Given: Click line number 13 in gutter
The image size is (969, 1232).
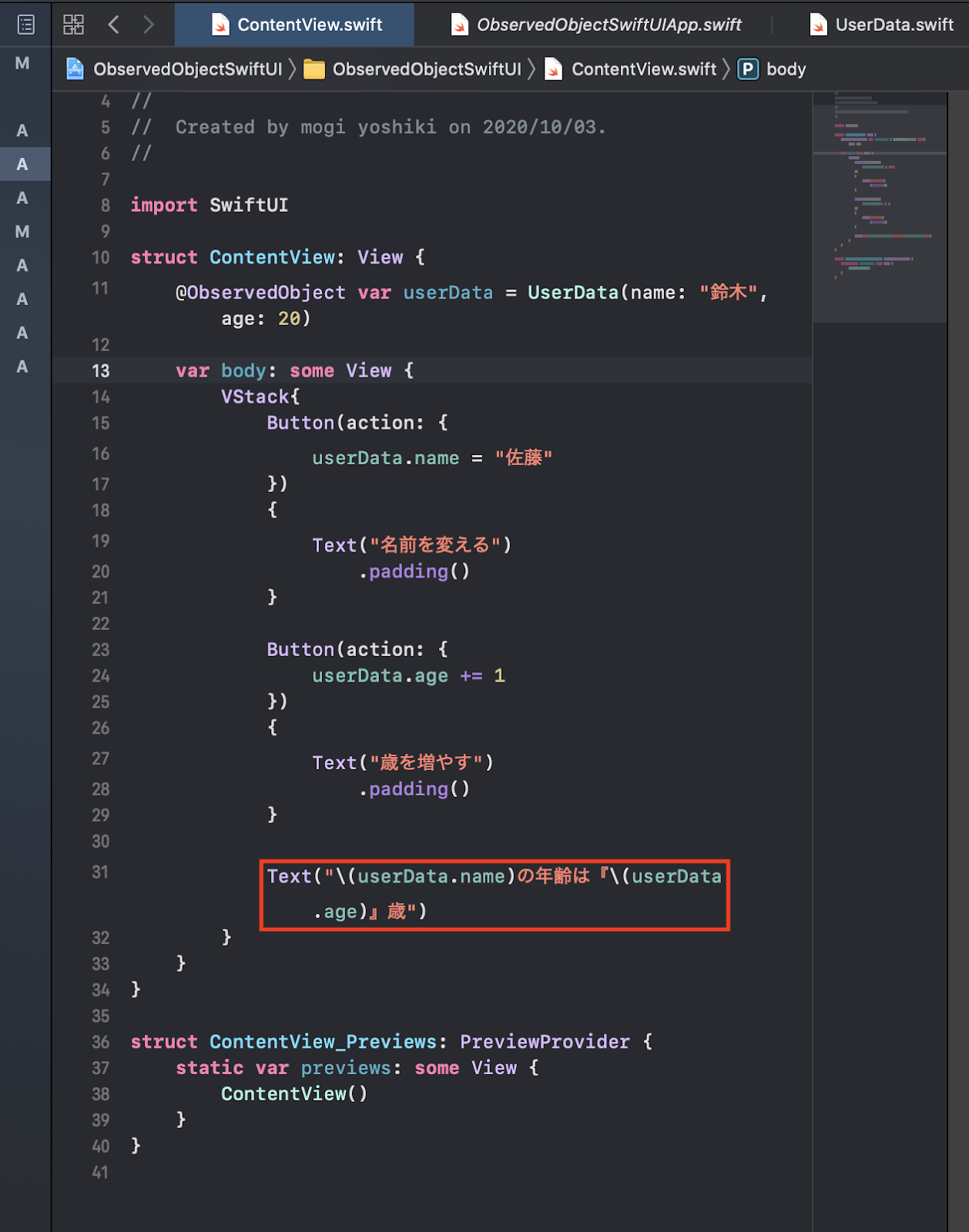Looking at the screenshot, I should (x=101, y=371).
